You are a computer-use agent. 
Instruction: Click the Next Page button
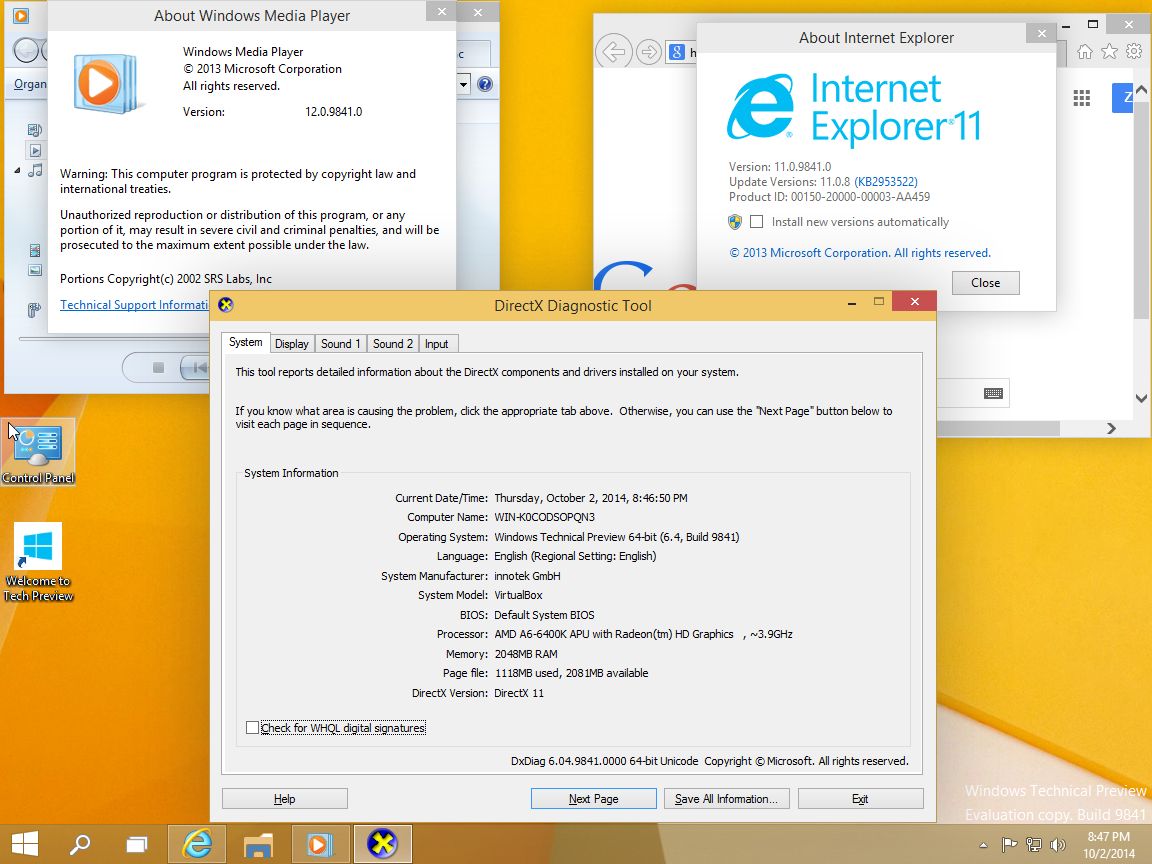pyautogui.click(x=594, y=799)
